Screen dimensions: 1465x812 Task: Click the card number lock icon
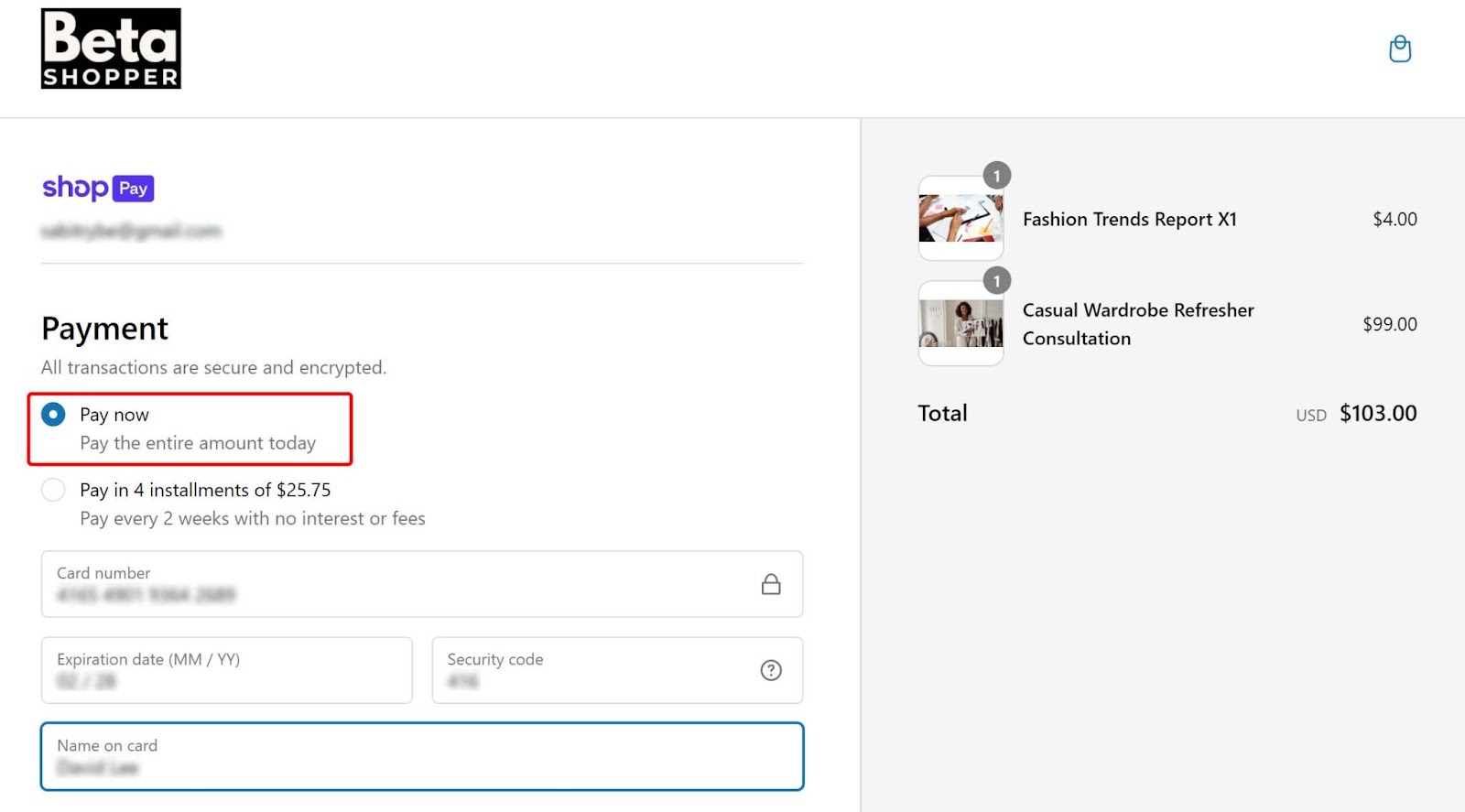(771, 584)
